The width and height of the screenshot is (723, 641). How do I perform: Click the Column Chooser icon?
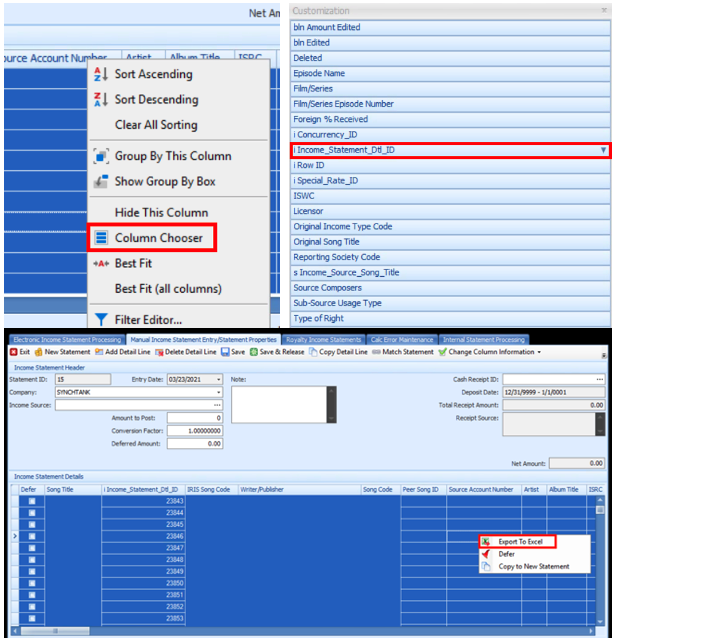pyautogui.click(x=99, y=238)
